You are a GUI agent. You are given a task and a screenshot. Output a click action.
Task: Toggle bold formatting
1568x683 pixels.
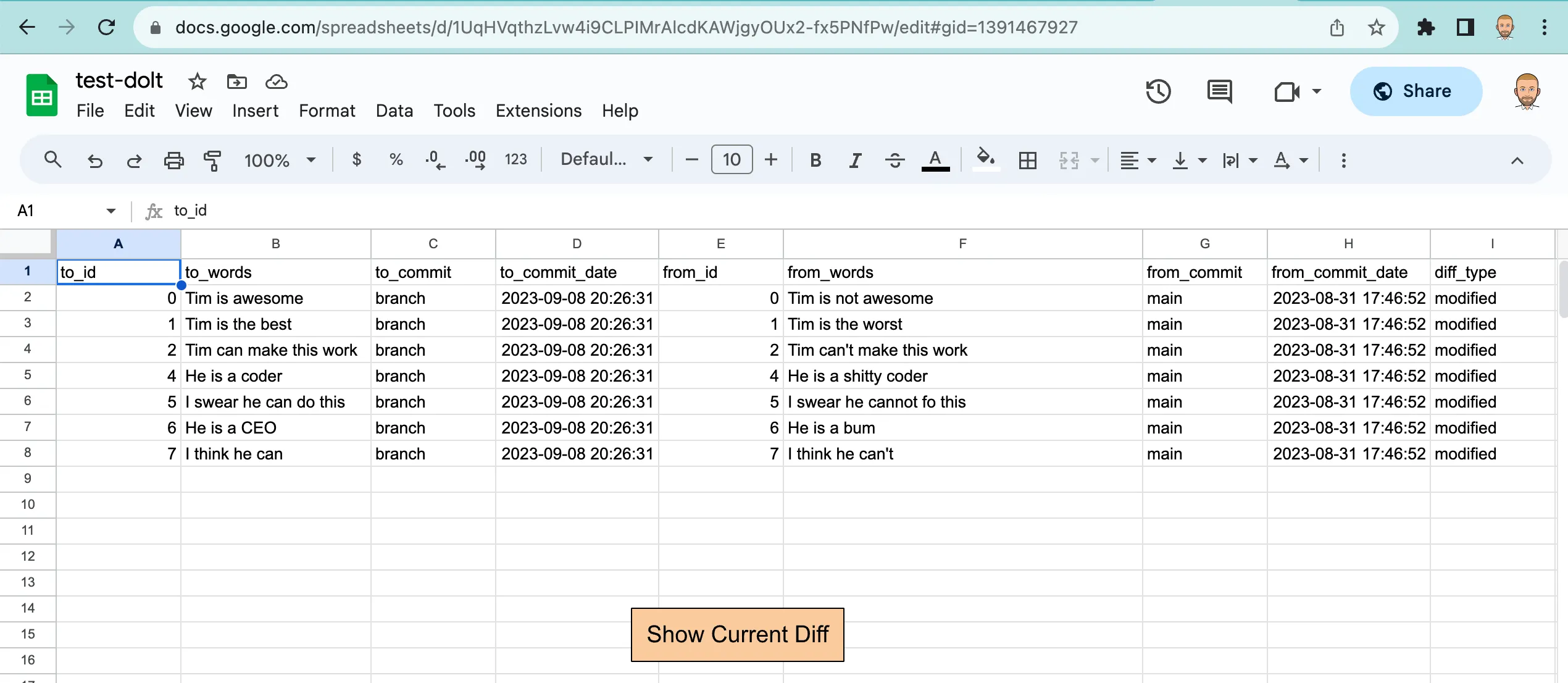click(x=815, y=160)
